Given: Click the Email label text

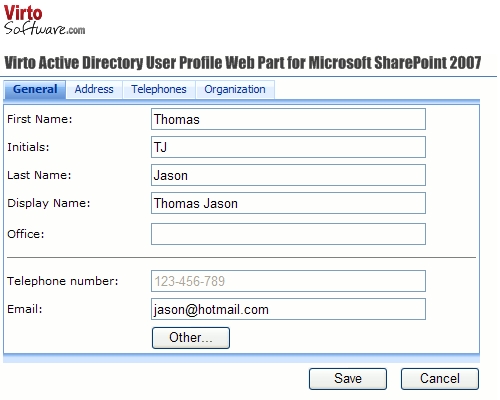Looking at the screenshot, I should point(25,309).
